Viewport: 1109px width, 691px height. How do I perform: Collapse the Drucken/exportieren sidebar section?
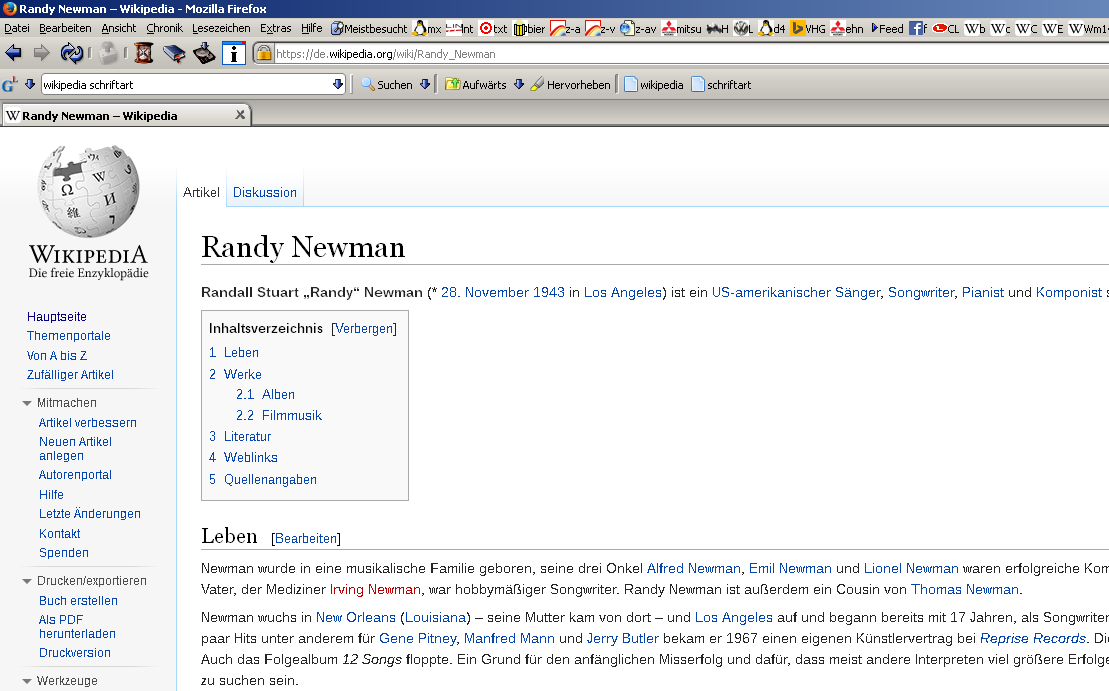pyautogui.click(x=27, y=581)
